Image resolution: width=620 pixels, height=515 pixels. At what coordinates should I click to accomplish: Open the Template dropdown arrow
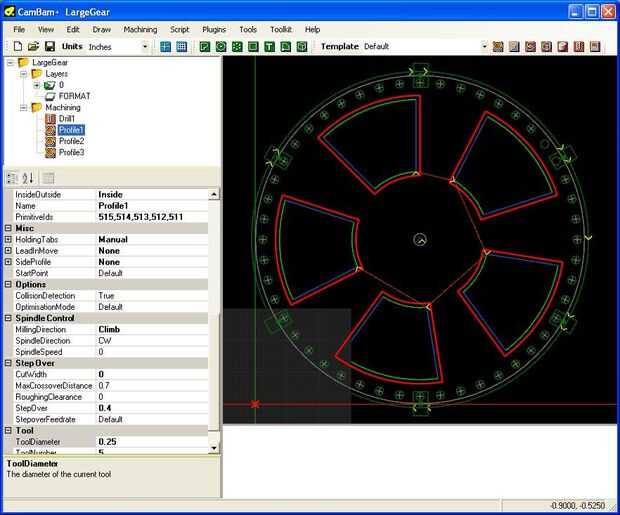point(484,47)
